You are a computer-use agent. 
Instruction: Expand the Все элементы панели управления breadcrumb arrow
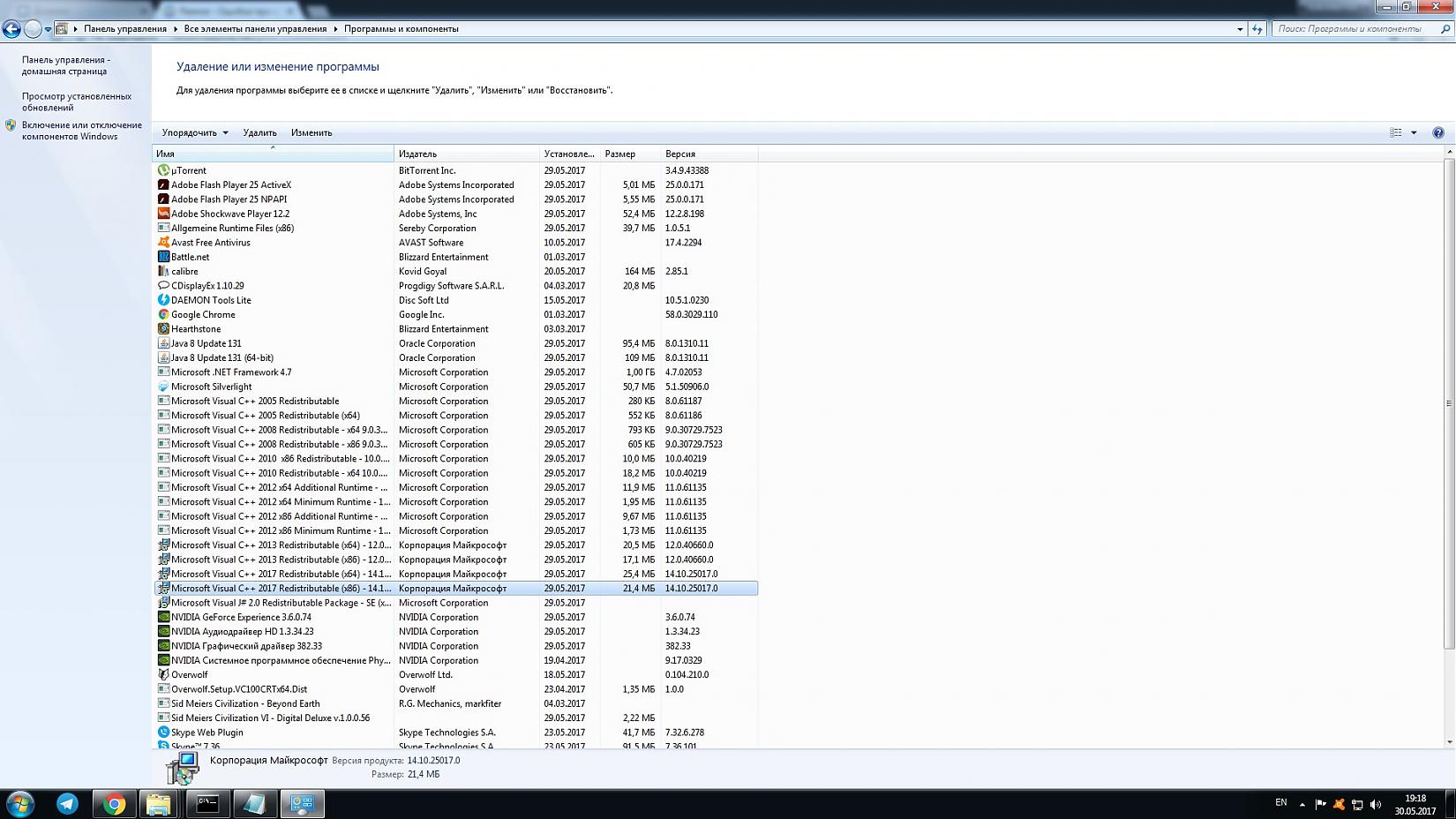click(x=335, y=29)
